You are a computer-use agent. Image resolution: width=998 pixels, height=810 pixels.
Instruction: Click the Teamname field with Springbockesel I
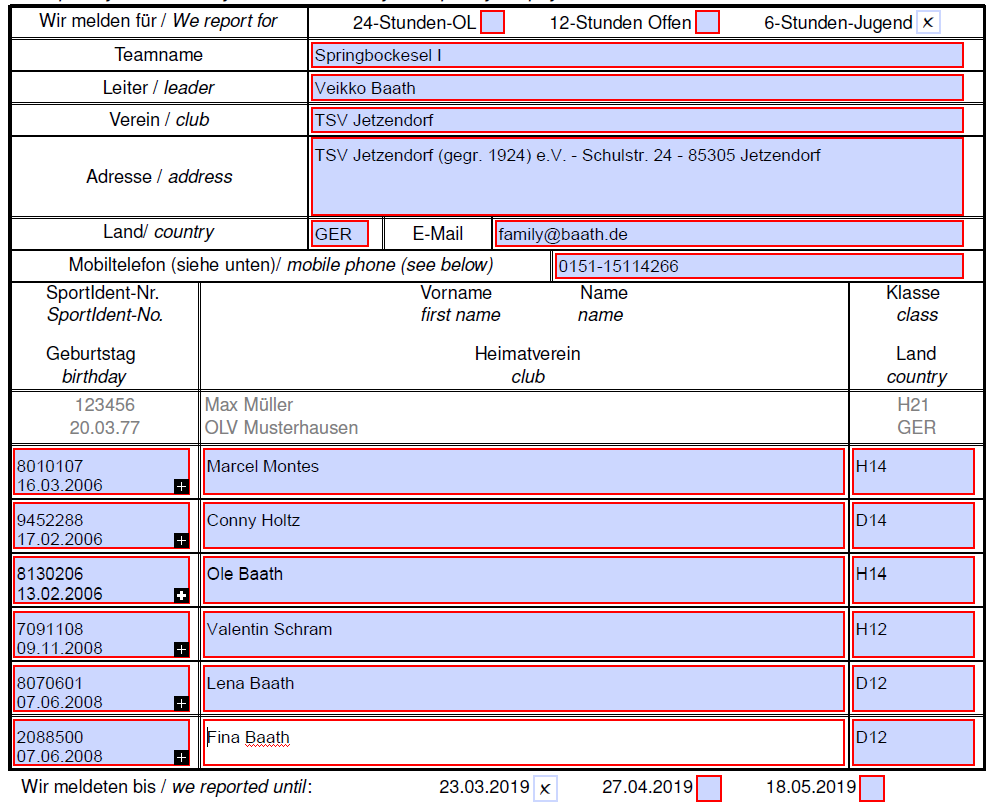tap(637, 55)
